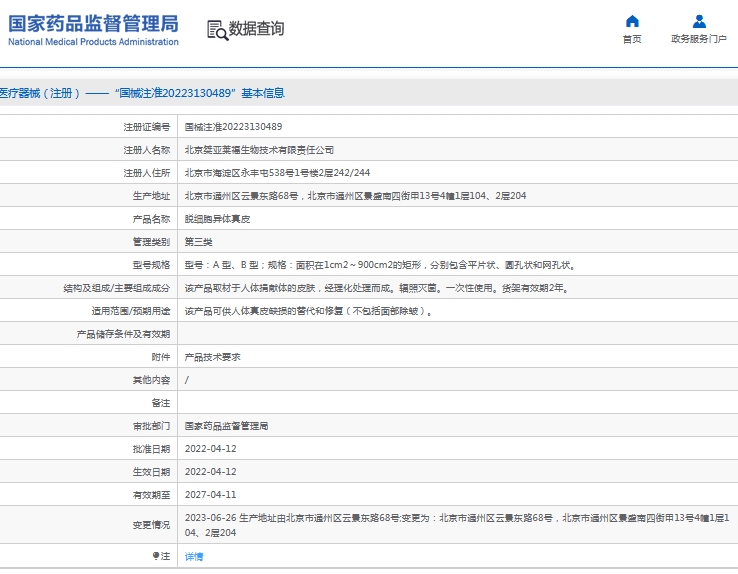
Task: Click the 适用范围/预期用途 label
Action: [131, 311]
